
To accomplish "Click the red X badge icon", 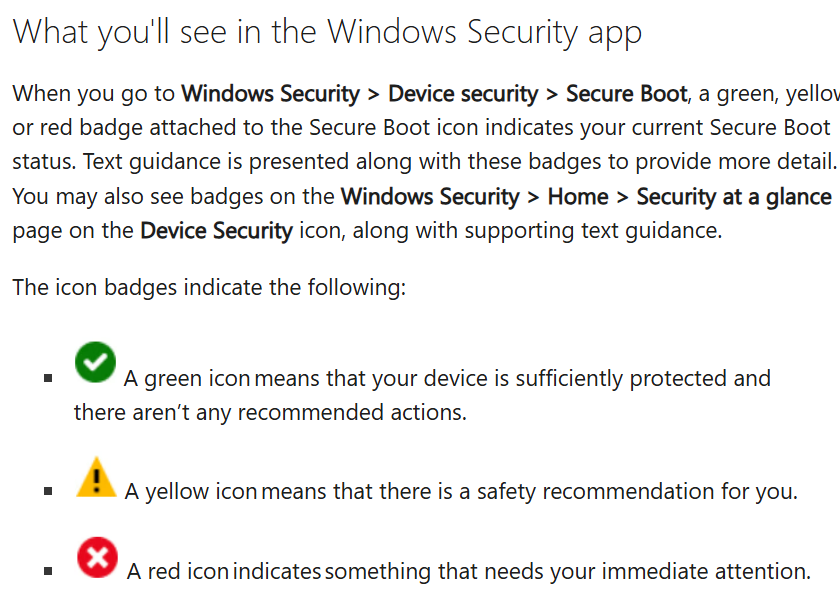I will 96,557.
